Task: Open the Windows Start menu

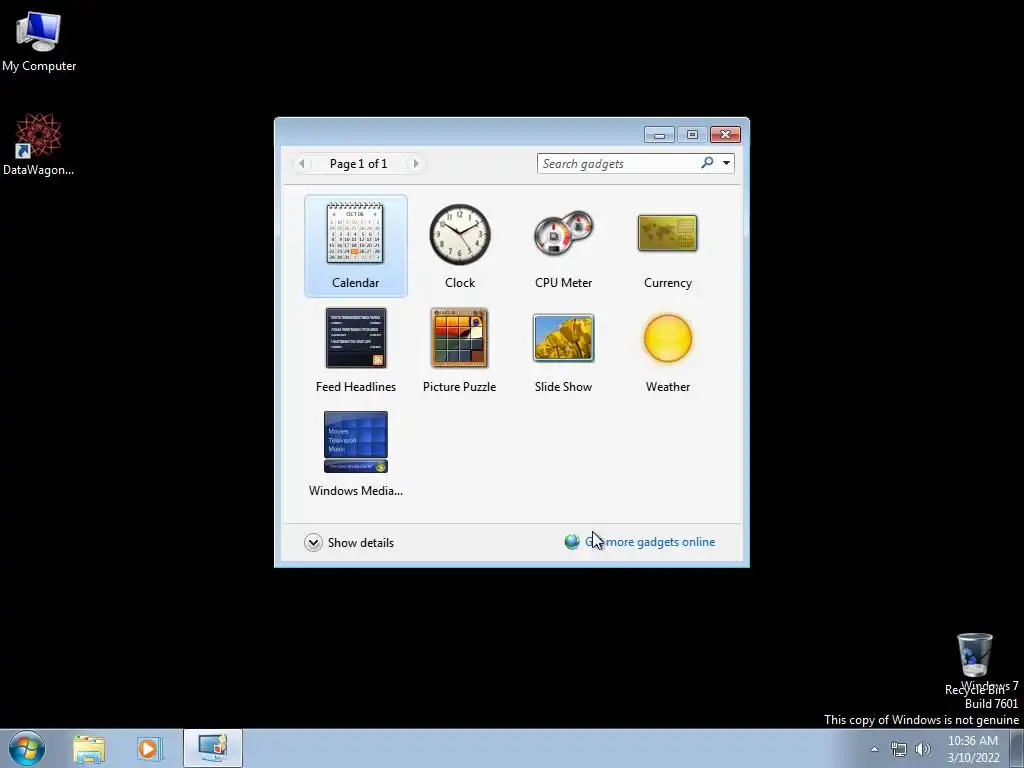Action: point(27,748)
